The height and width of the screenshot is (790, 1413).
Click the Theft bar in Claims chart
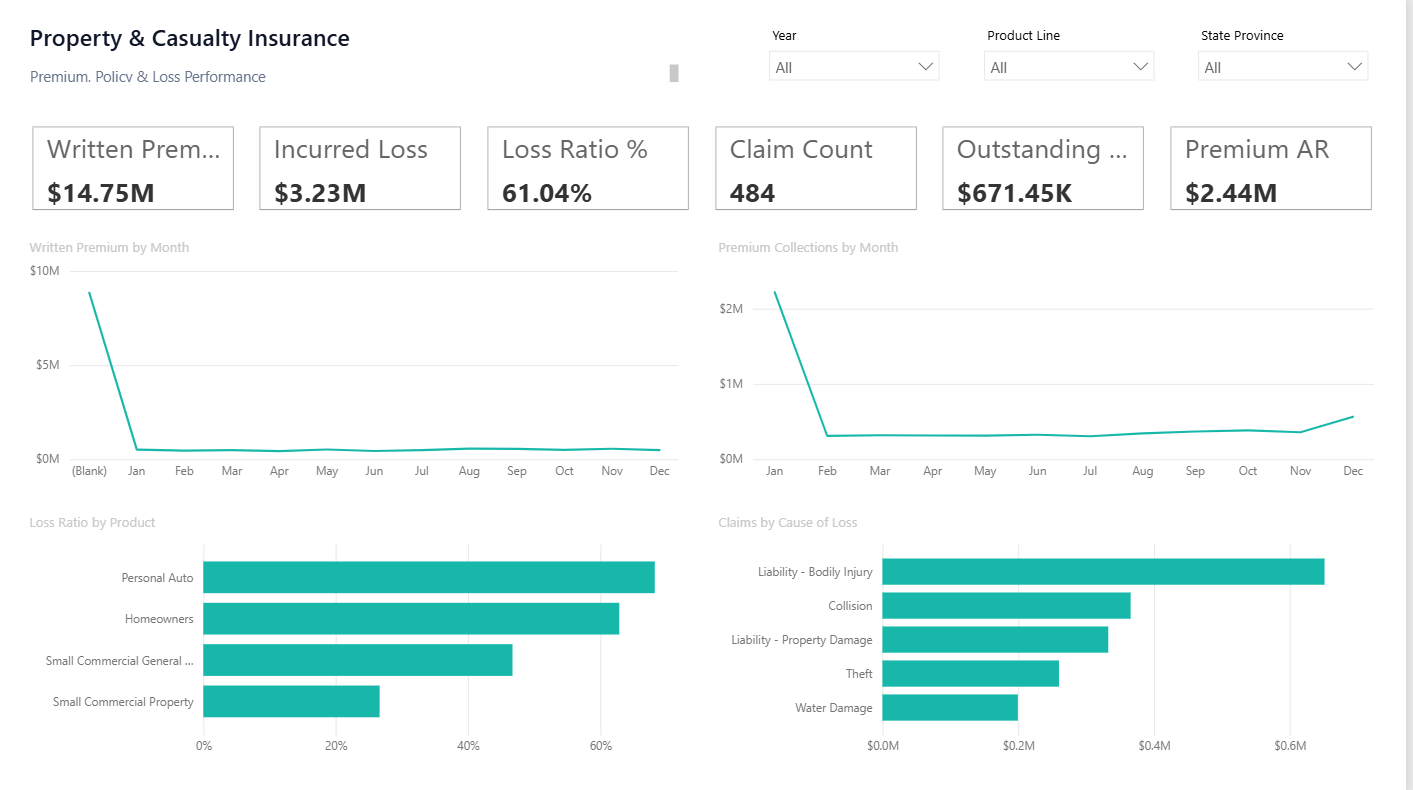(970, 674)
